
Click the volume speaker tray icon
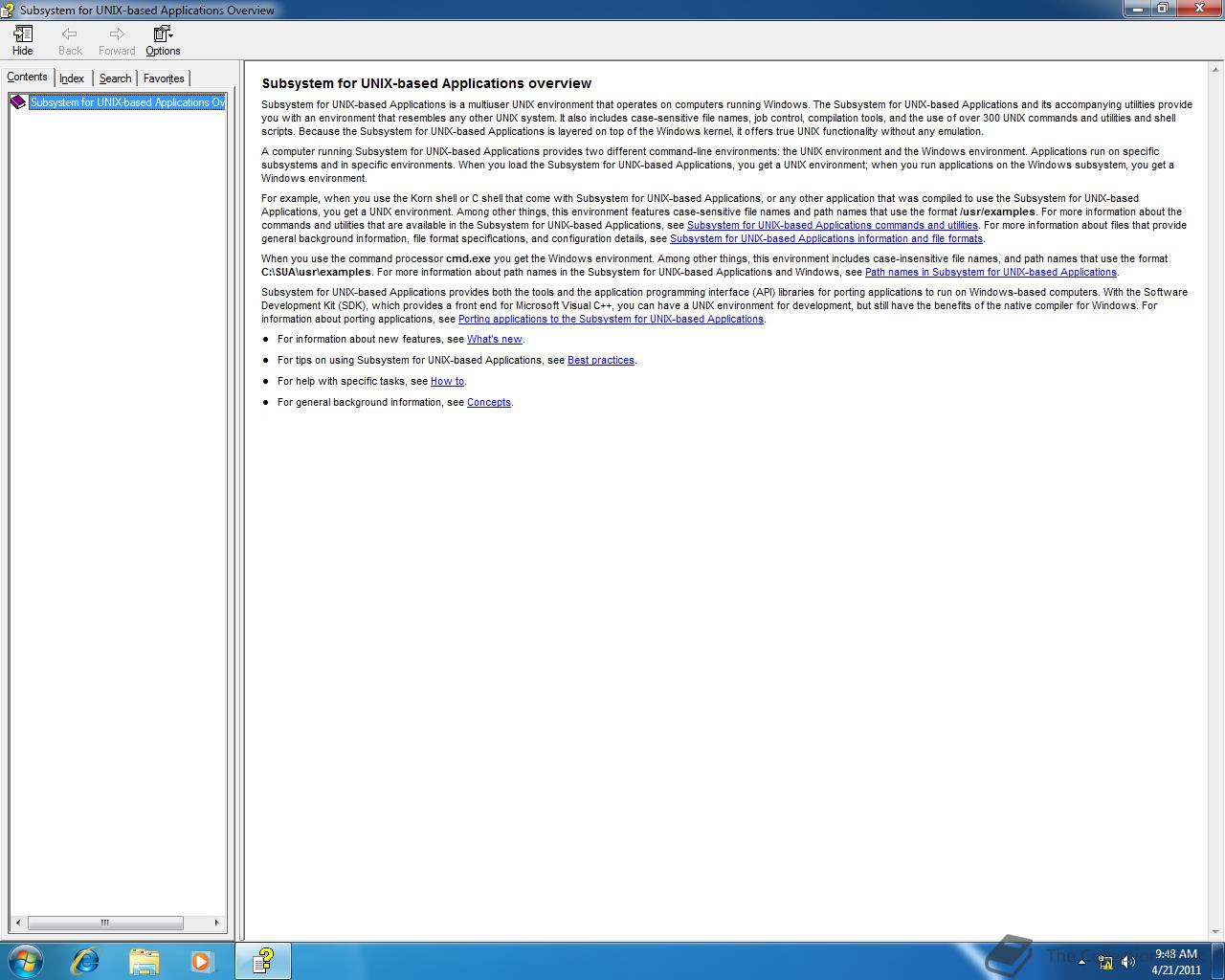1128,962
